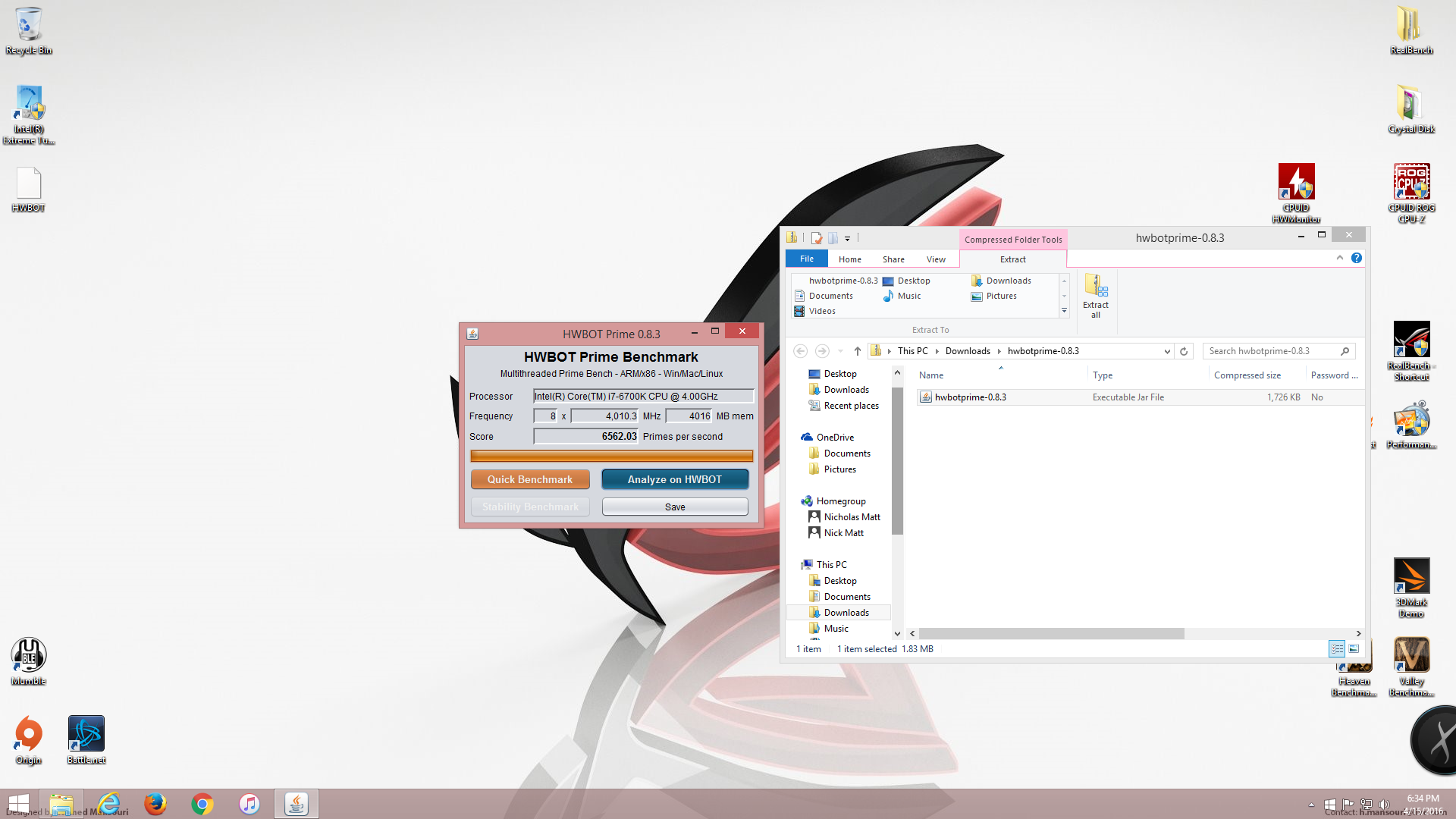Click the Properties quick access toolbar icon
The height and width of the screenshot is (819, 1456).
pos(816,238)
